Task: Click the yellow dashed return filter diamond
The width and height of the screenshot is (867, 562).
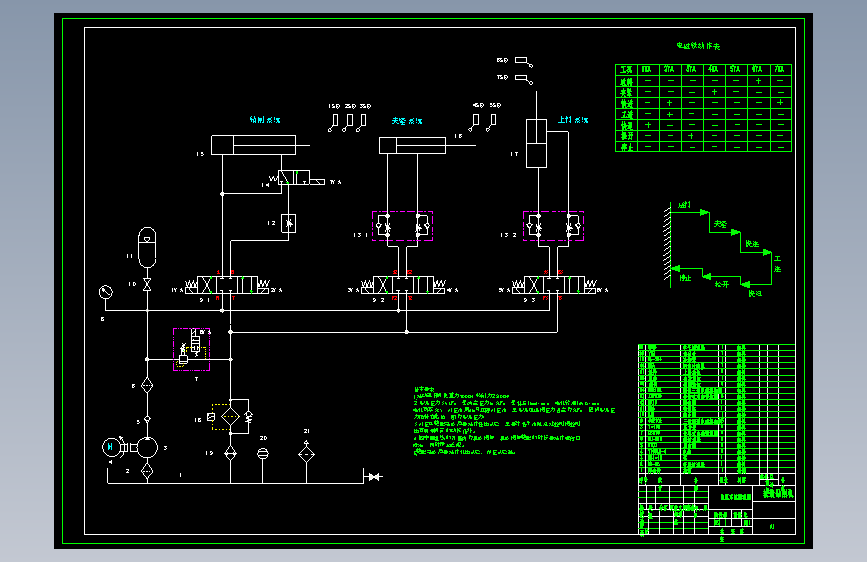Action: click(230, 417)
